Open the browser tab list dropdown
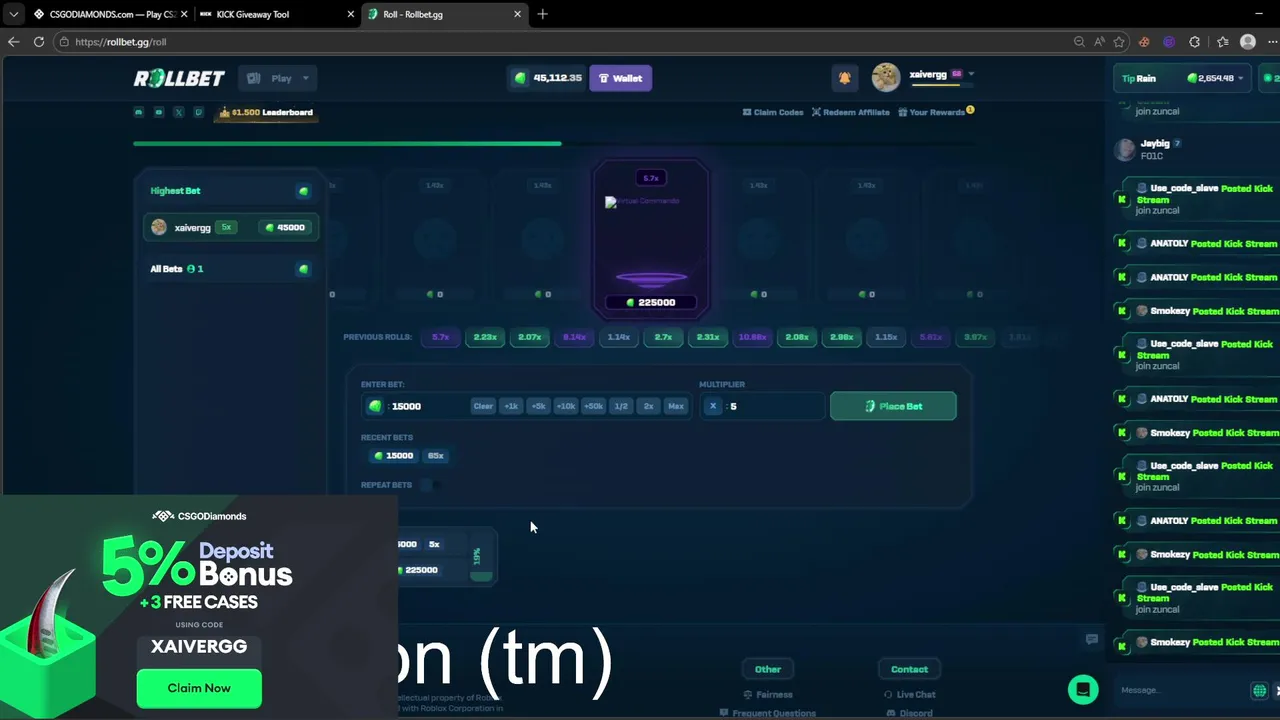The image size is (1280, 720). tap(13, 14)
